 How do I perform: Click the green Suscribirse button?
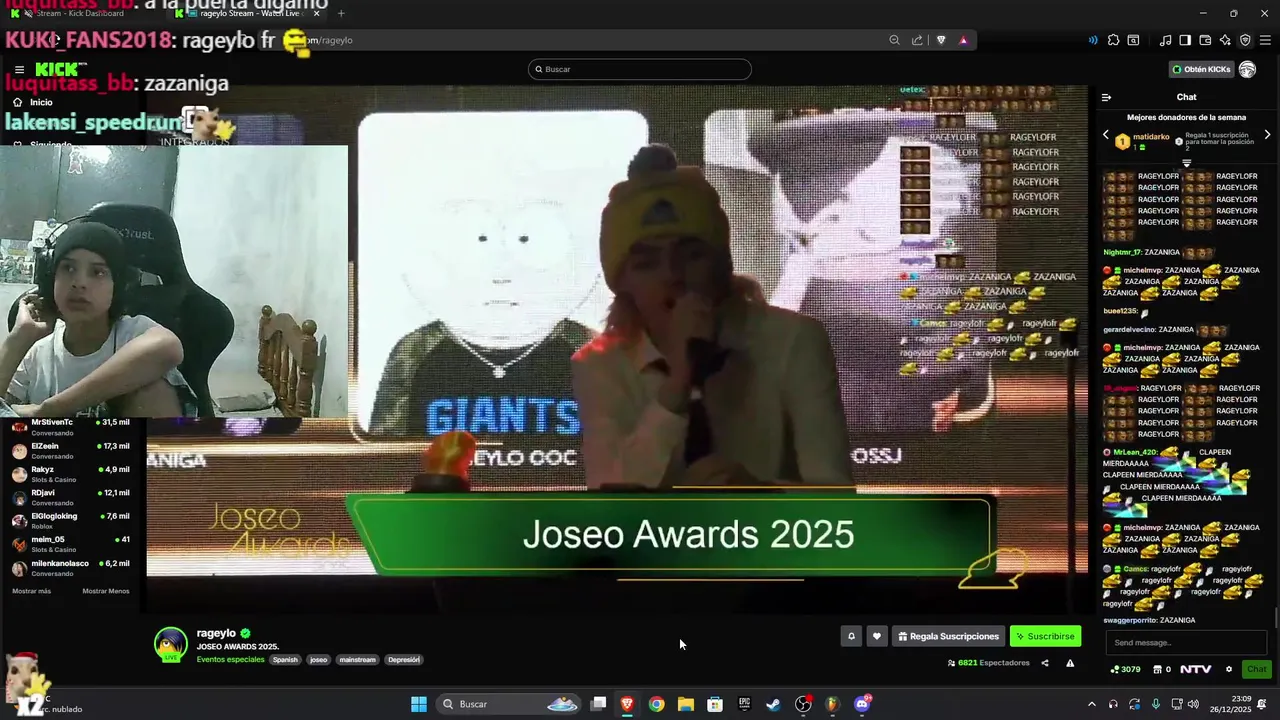click(1045, 636)
